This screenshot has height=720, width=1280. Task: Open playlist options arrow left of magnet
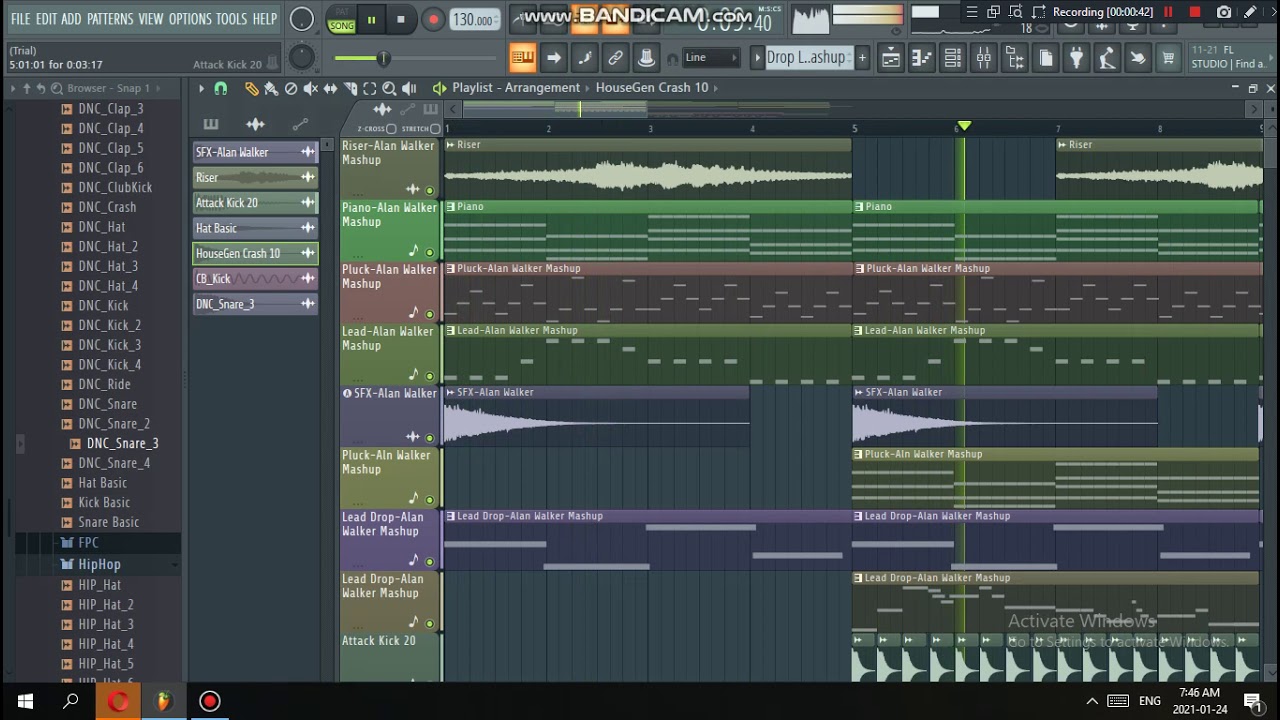[x=201, y=88]
